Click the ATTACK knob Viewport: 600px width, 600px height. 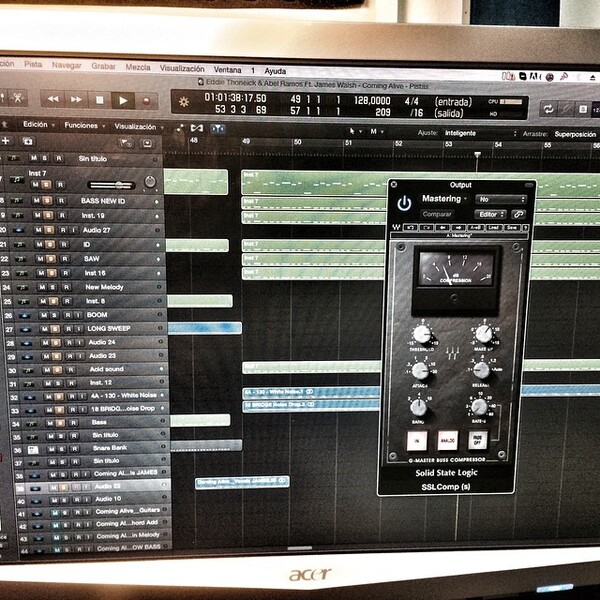(x=420, y=370)
